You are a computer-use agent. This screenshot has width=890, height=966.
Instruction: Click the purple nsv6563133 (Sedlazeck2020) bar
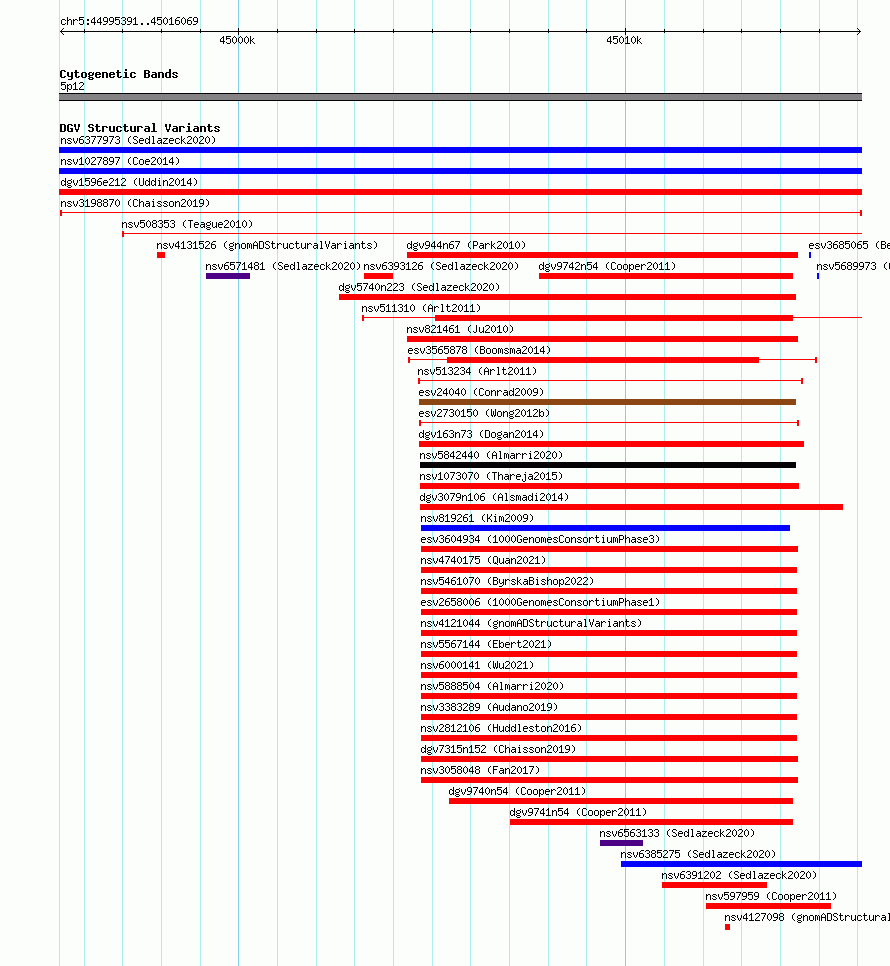(621, 843)
